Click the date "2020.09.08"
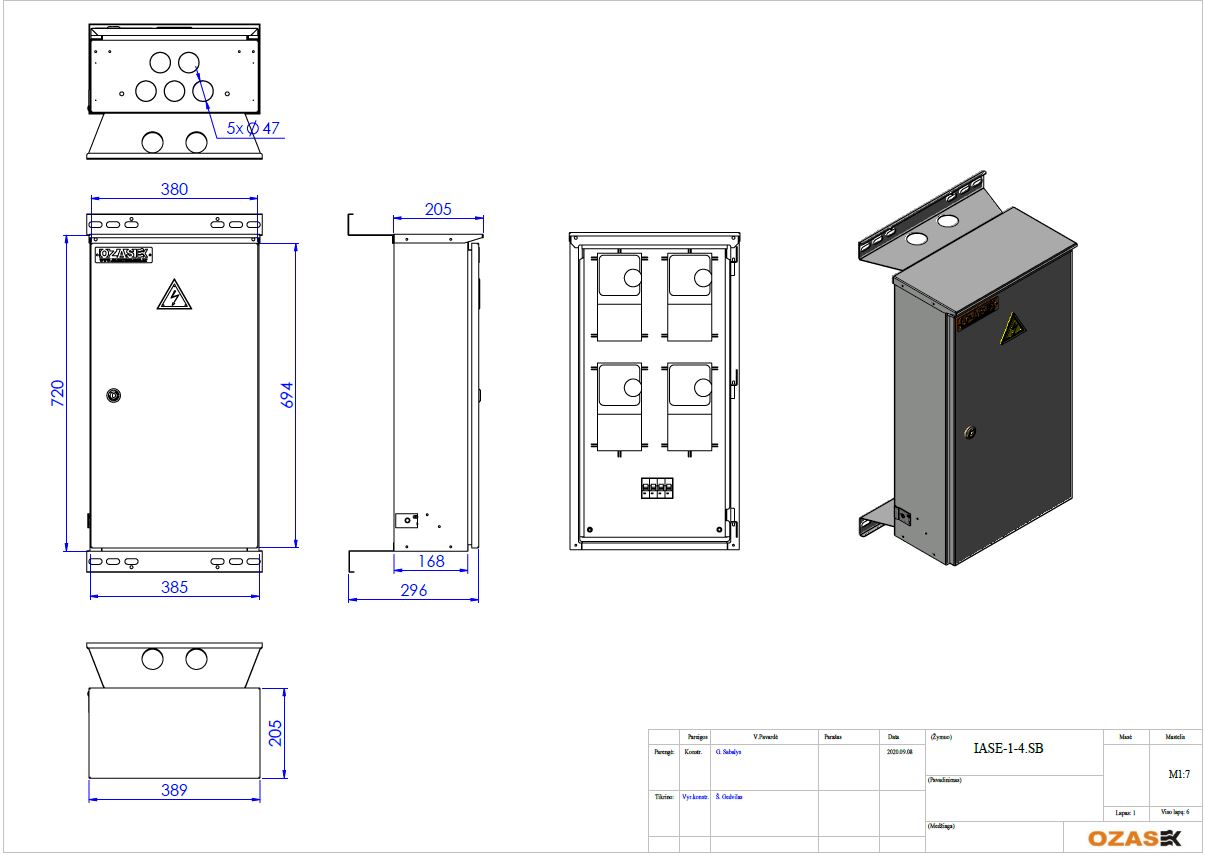 [x=900, y=751]
